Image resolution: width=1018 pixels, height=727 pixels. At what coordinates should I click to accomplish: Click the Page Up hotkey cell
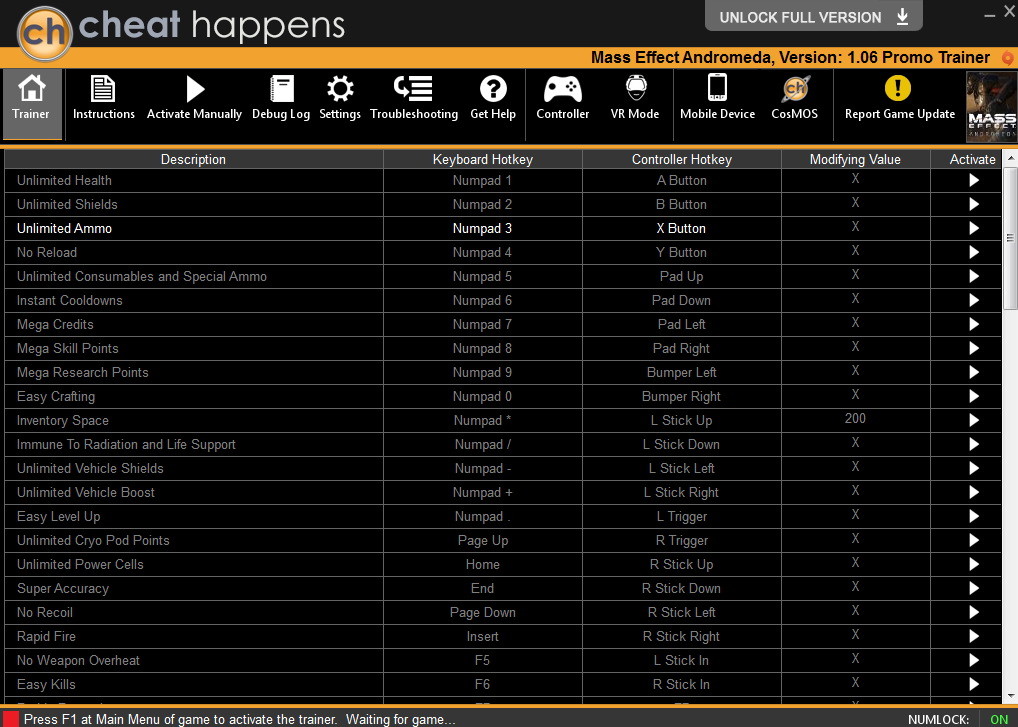482,541
